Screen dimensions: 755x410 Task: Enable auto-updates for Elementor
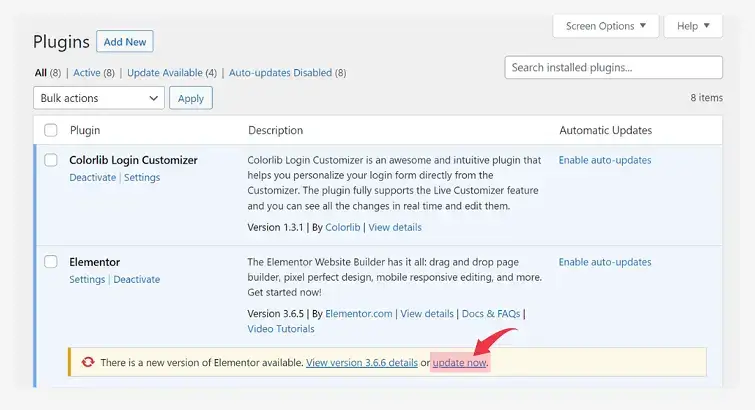[x=605, y=262]
